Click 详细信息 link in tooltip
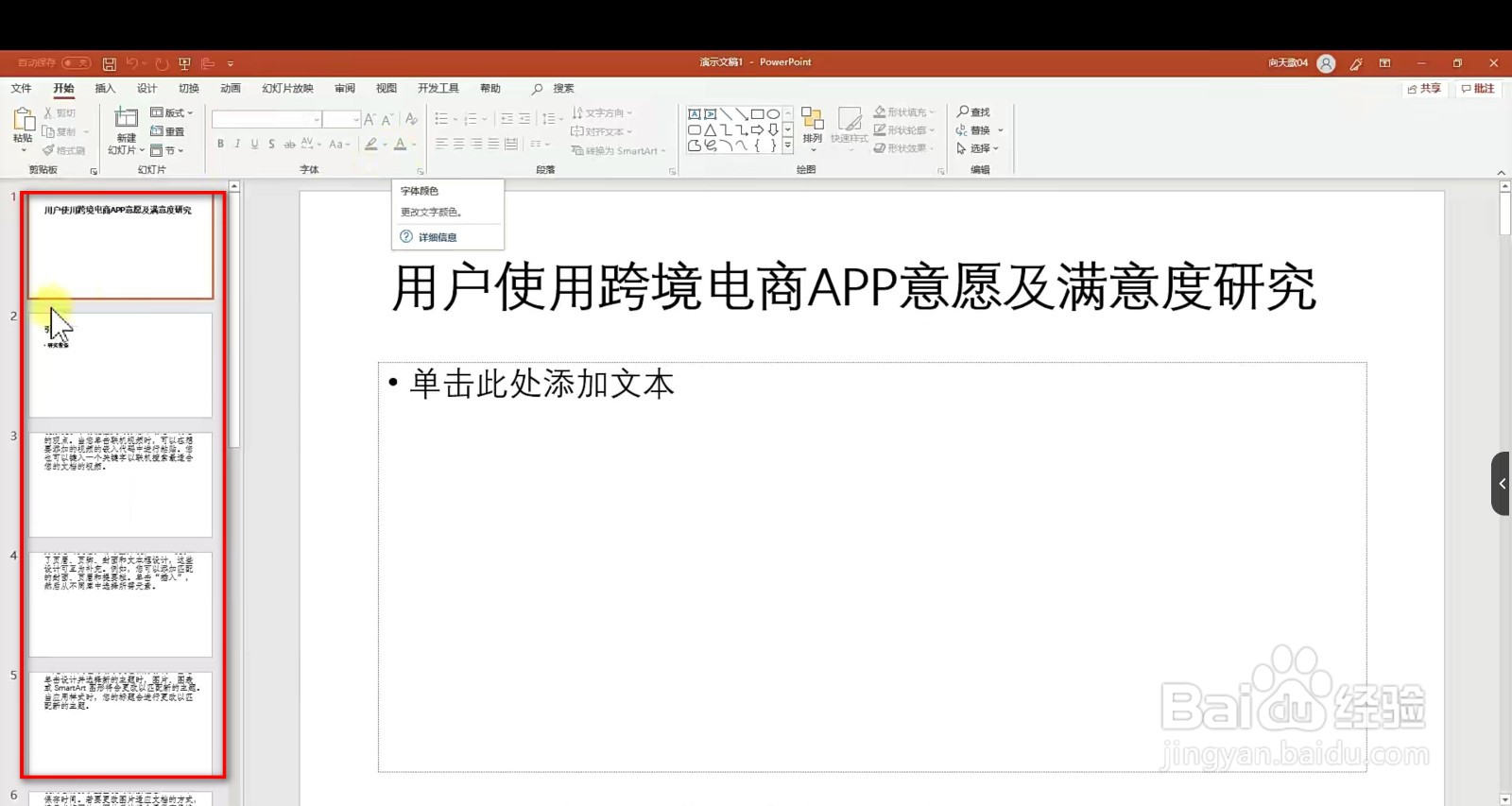The width and height of the screenshot is (1512, 806). tap(438, 237)
